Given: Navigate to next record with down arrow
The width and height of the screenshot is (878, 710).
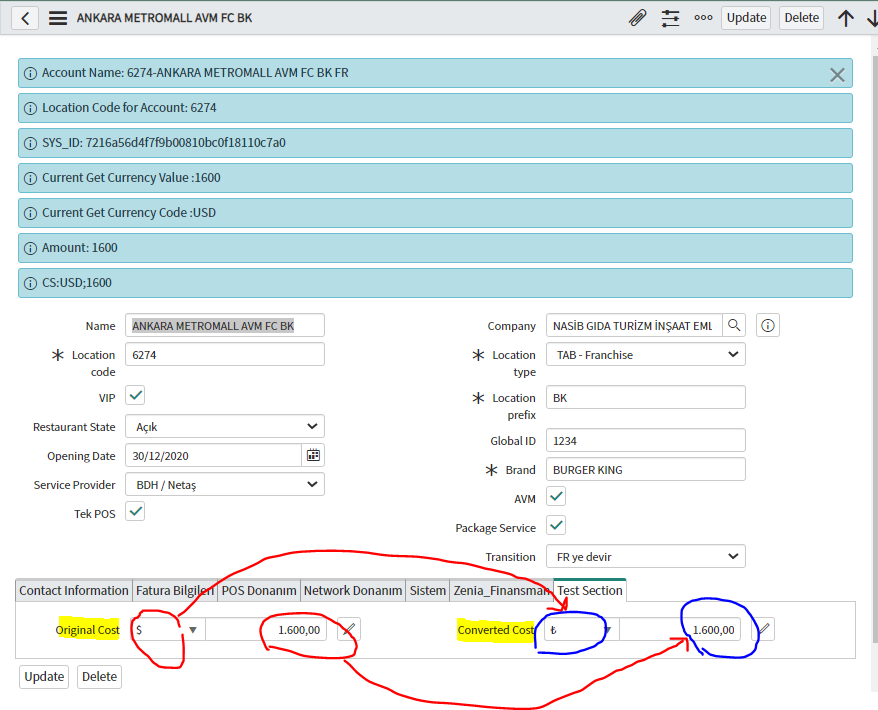Looking at the screenshot, I should coord(870,17).
